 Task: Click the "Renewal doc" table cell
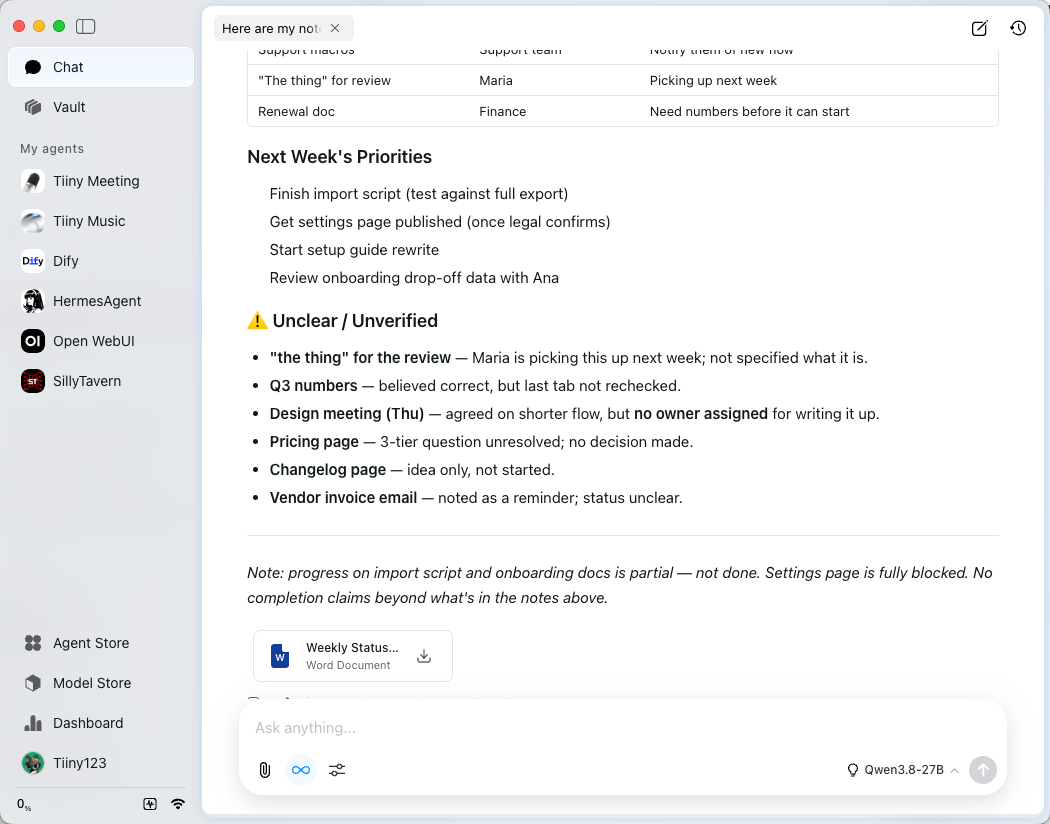pyautogui.click(x=297, y=111)
